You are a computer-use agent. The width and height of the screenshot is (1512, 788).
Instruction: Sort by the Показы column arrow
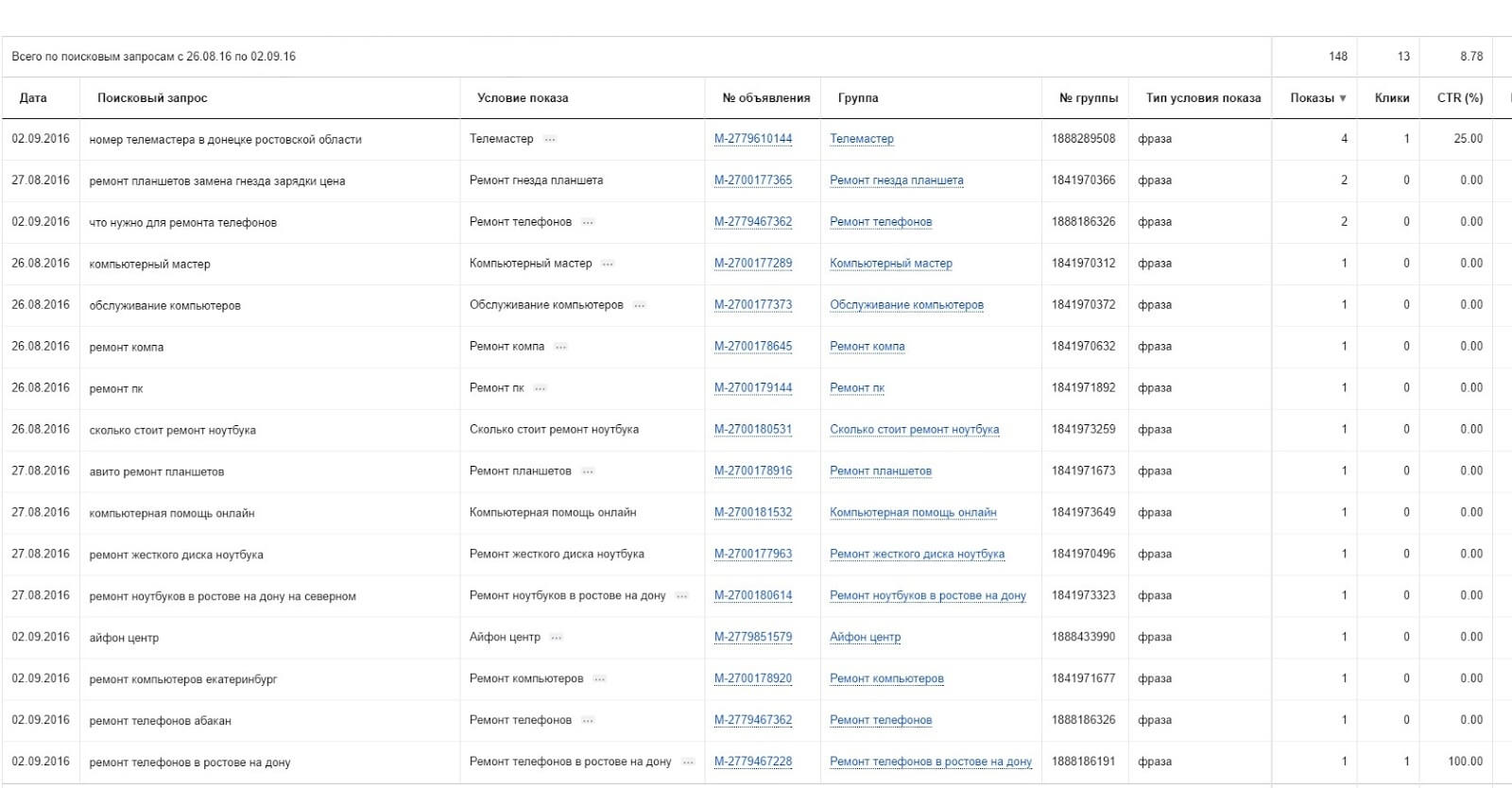point(1342,98)
